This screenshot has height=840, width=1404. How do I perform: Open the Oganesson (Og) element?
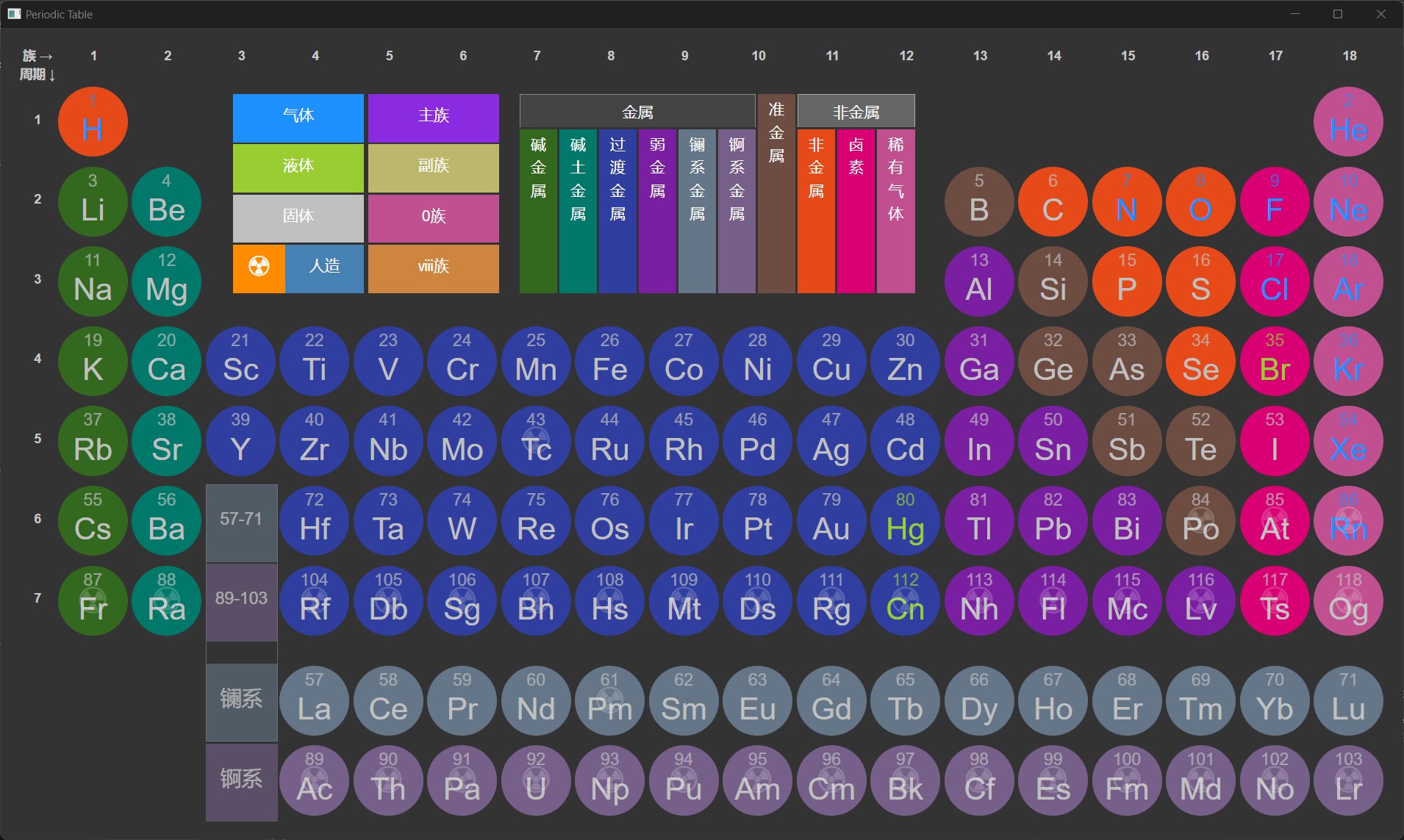(x=1348, y=601)
